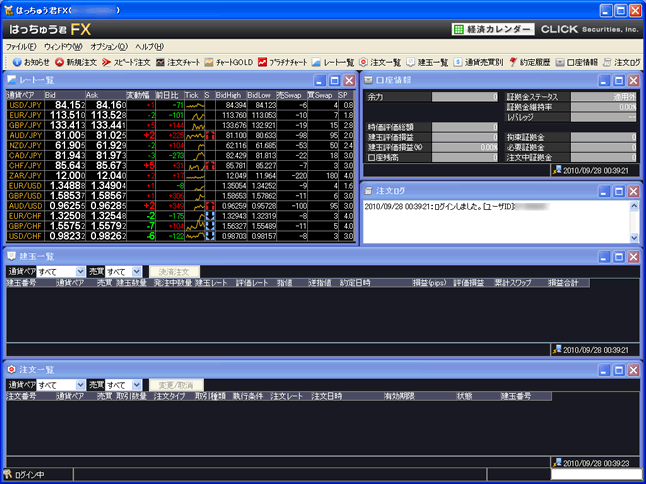Expand 通貨ペア dropdown in 建玉一覧 panel
The image size is (646, 484).
[80, 271]
